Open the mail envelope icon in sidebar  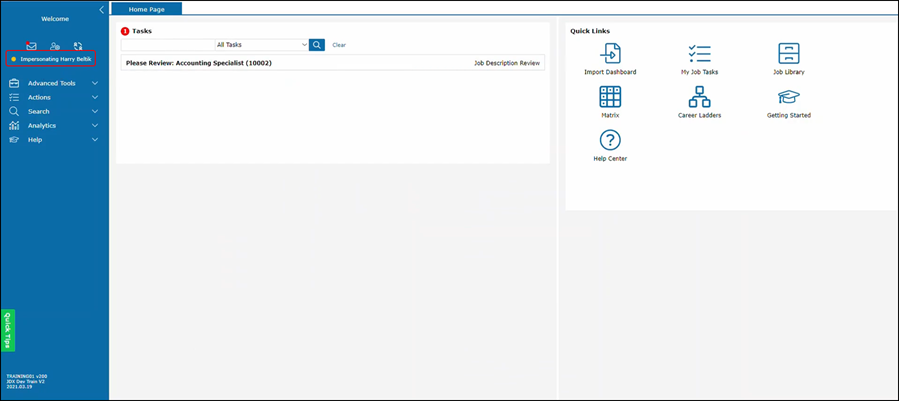(x=31, y=46)
